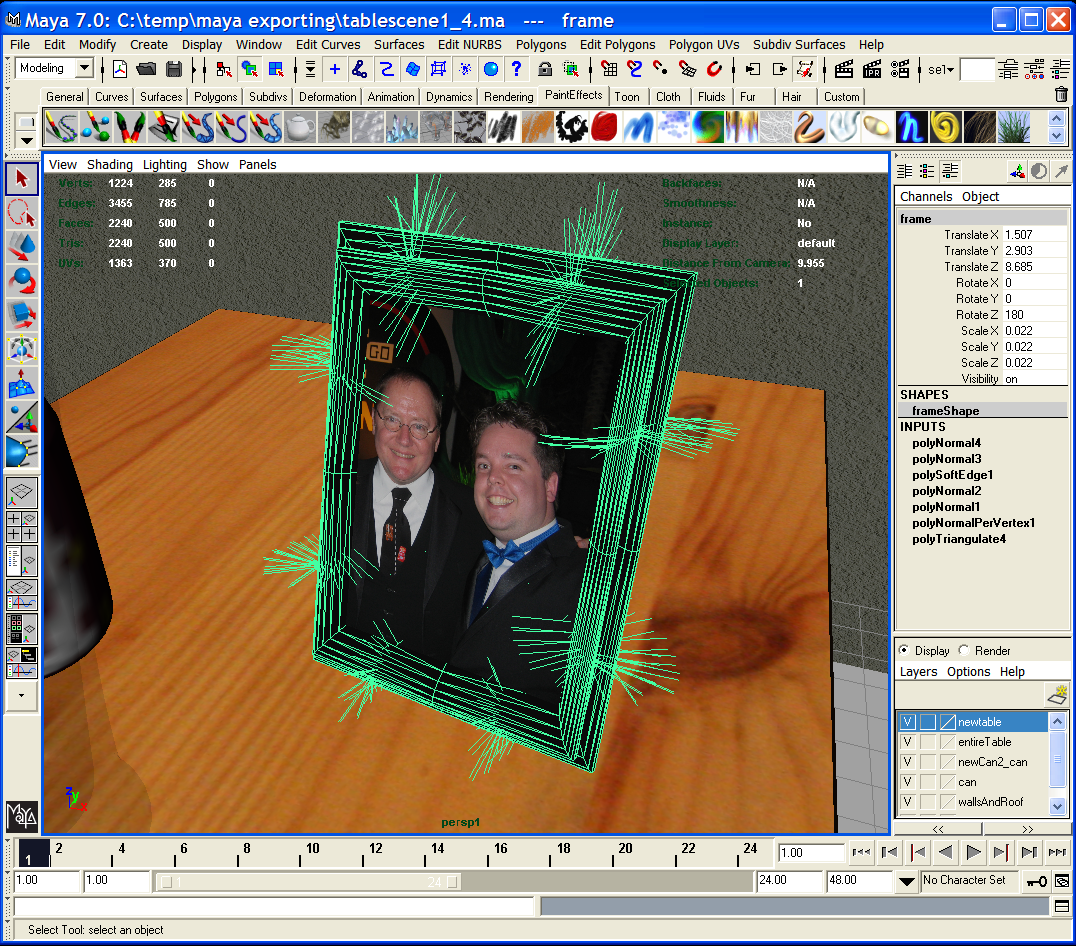Select the arrow Select tool in the toolbox

pos(22,180)
